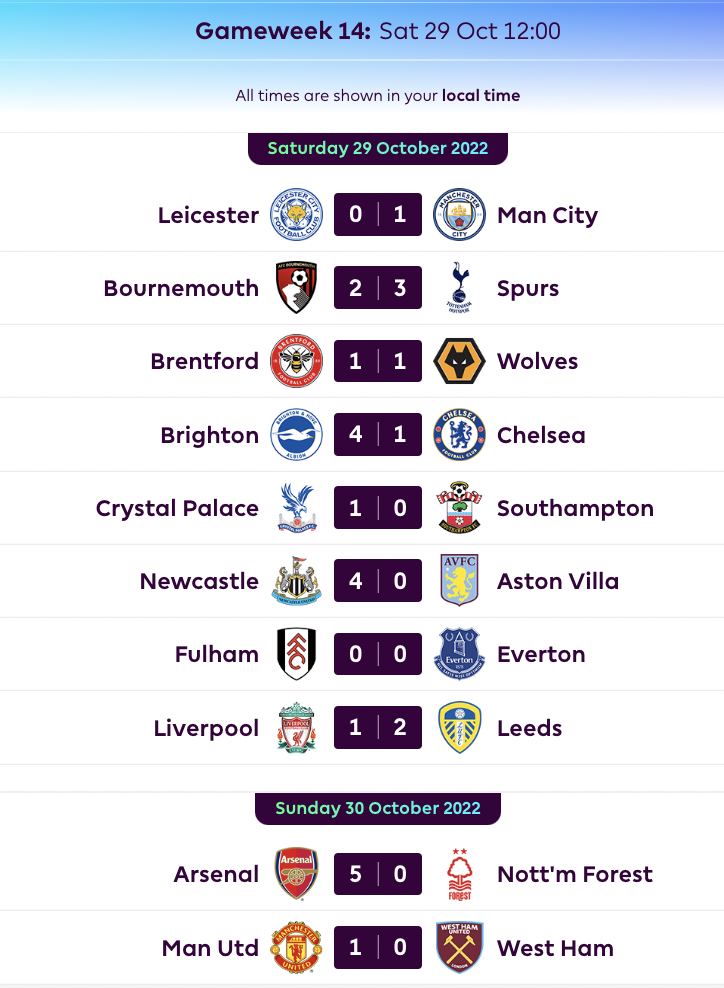Select the Everton badge icon
This screenshot has width=724, height=988.
(x=459, y=654)
